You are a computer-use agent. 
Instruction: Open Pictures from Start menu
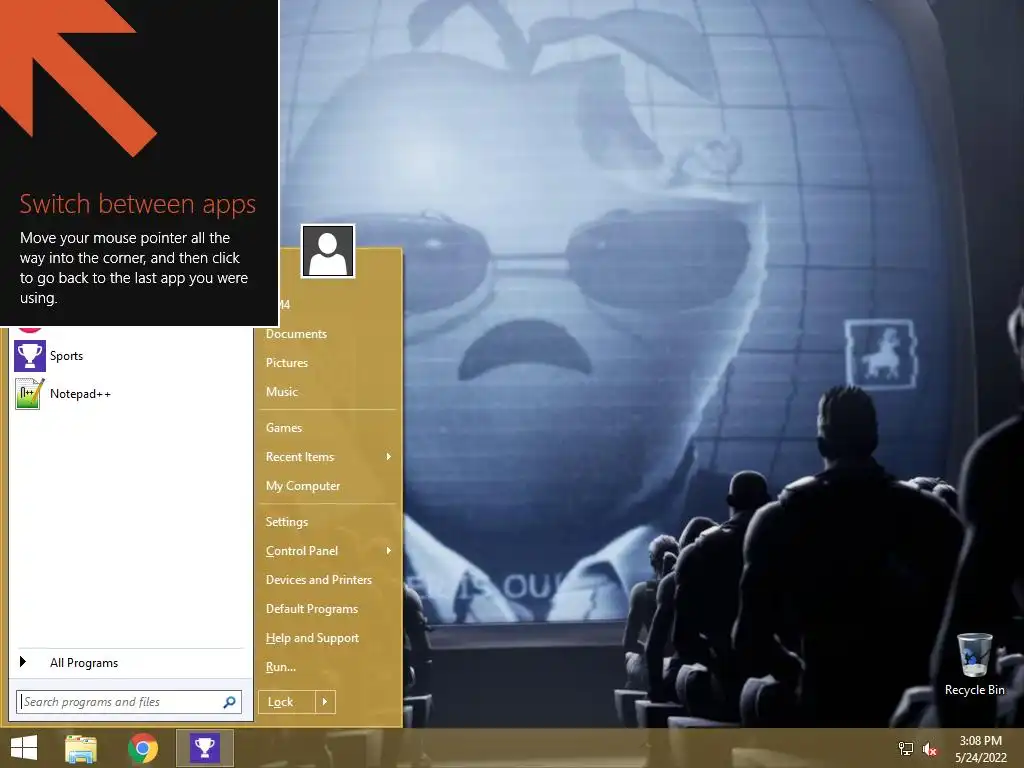287,362
